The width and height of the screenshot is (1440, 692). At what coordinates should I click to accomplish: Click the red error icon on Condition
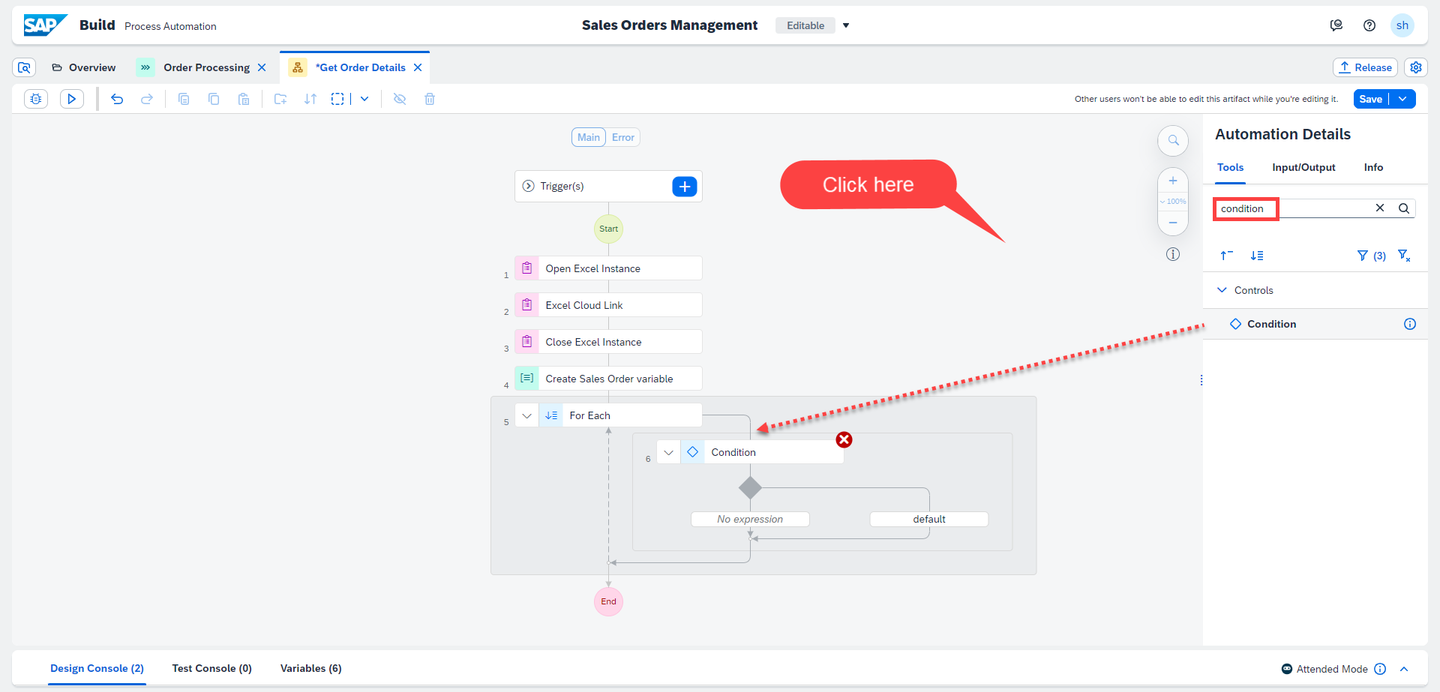click(844, 439)
